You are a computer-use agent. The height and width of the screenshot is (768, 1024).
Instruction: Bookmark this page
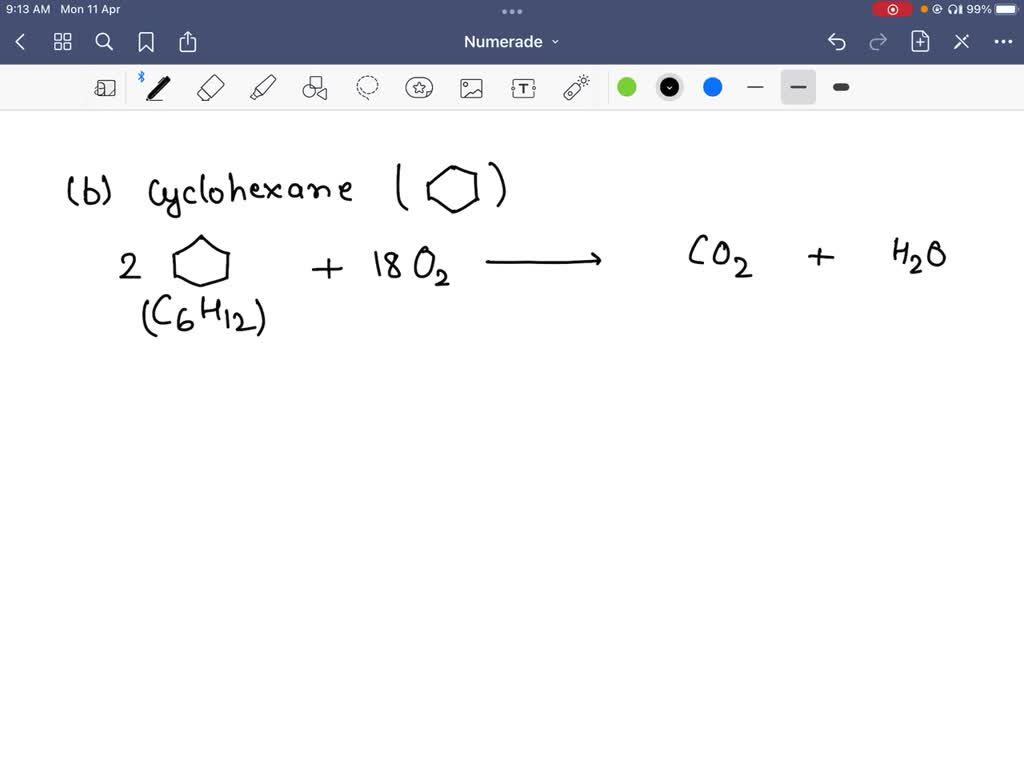point(146,42)
